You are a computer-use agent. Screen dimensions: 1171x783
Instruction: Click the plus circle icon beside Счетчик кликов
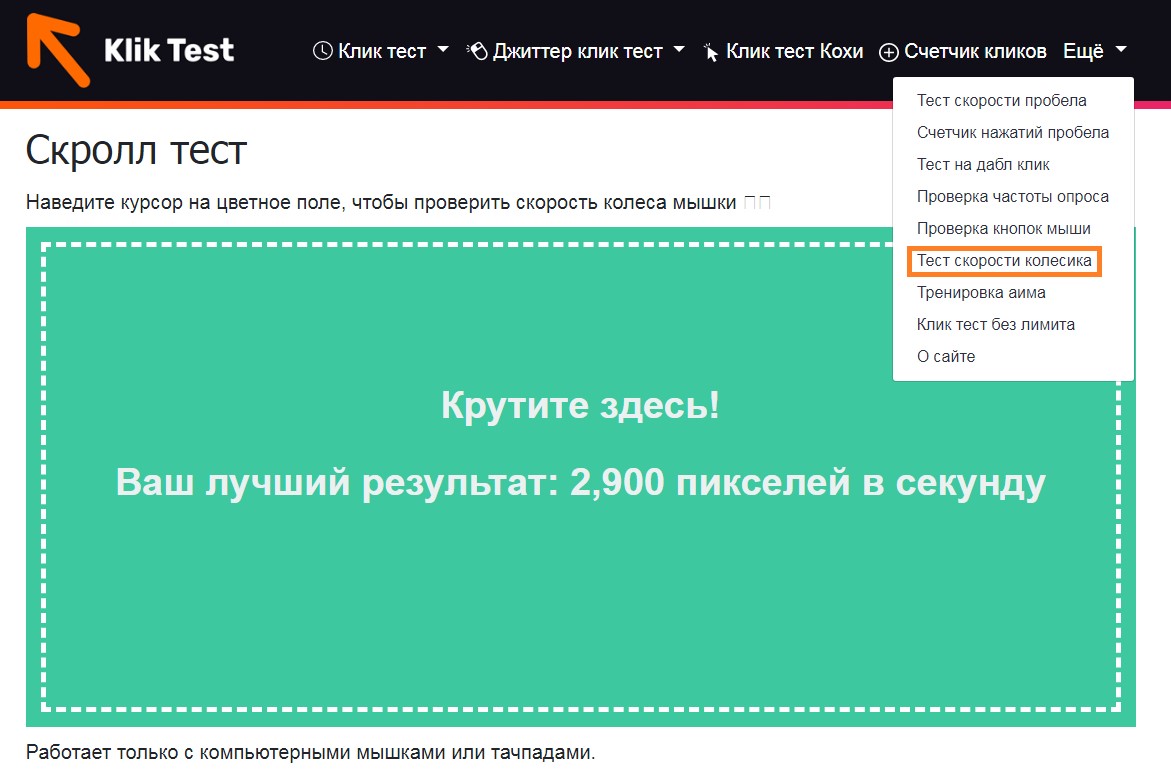click(888, 52)
